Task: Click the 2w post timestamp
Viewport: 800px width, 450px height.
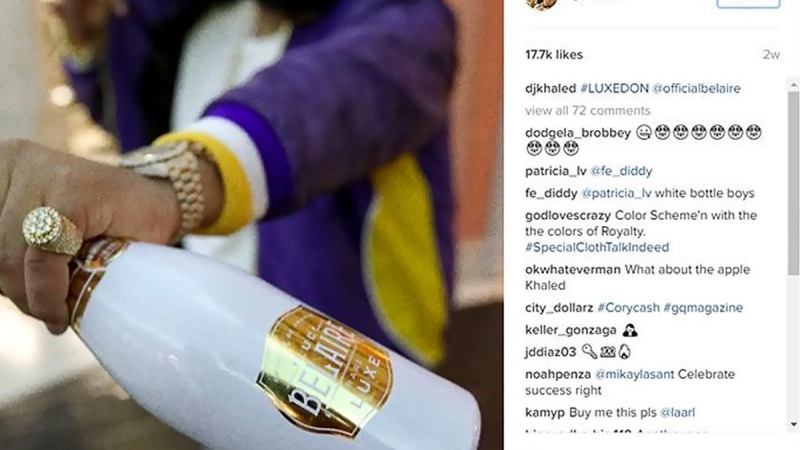Action: [x=771, y=55]
